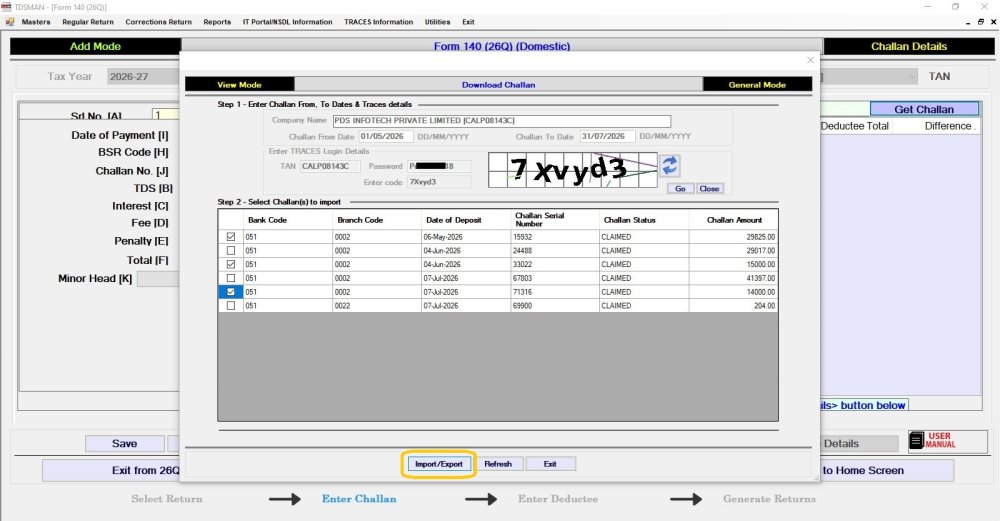Screen dimensions: 1000x521
Task: Click the Import/Export button
Action: click(x=439, y=464)
